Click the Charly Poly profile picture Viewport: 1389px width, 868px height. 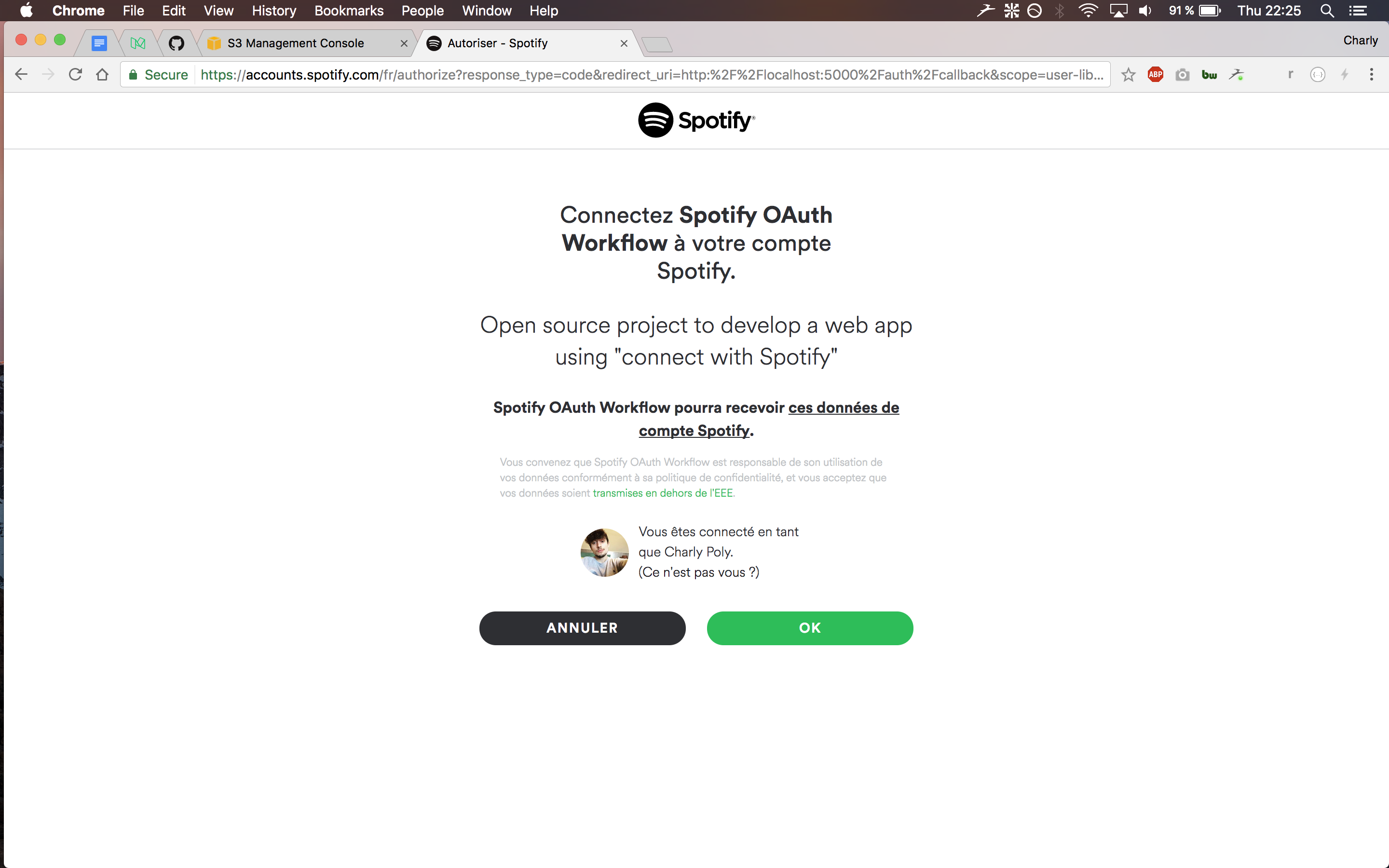tap(604, 552)
